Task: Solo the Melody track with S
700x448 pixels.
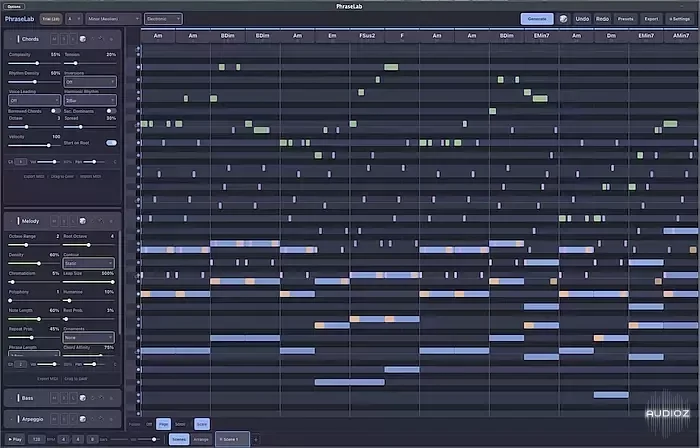Action: click(64, 221)
